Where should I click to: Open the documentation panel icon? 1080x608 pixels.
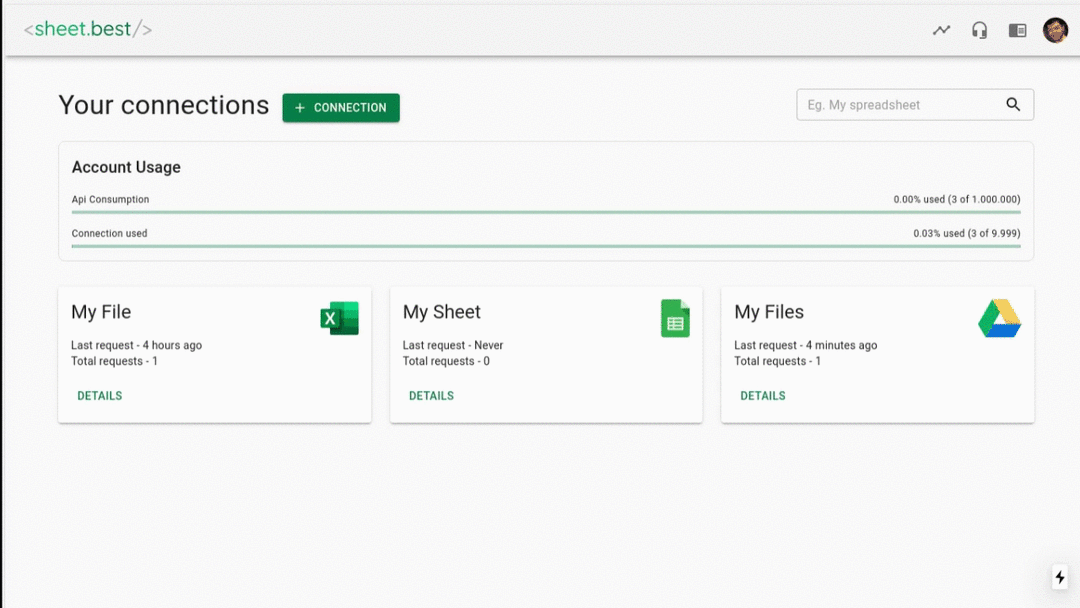point(1017,30)
